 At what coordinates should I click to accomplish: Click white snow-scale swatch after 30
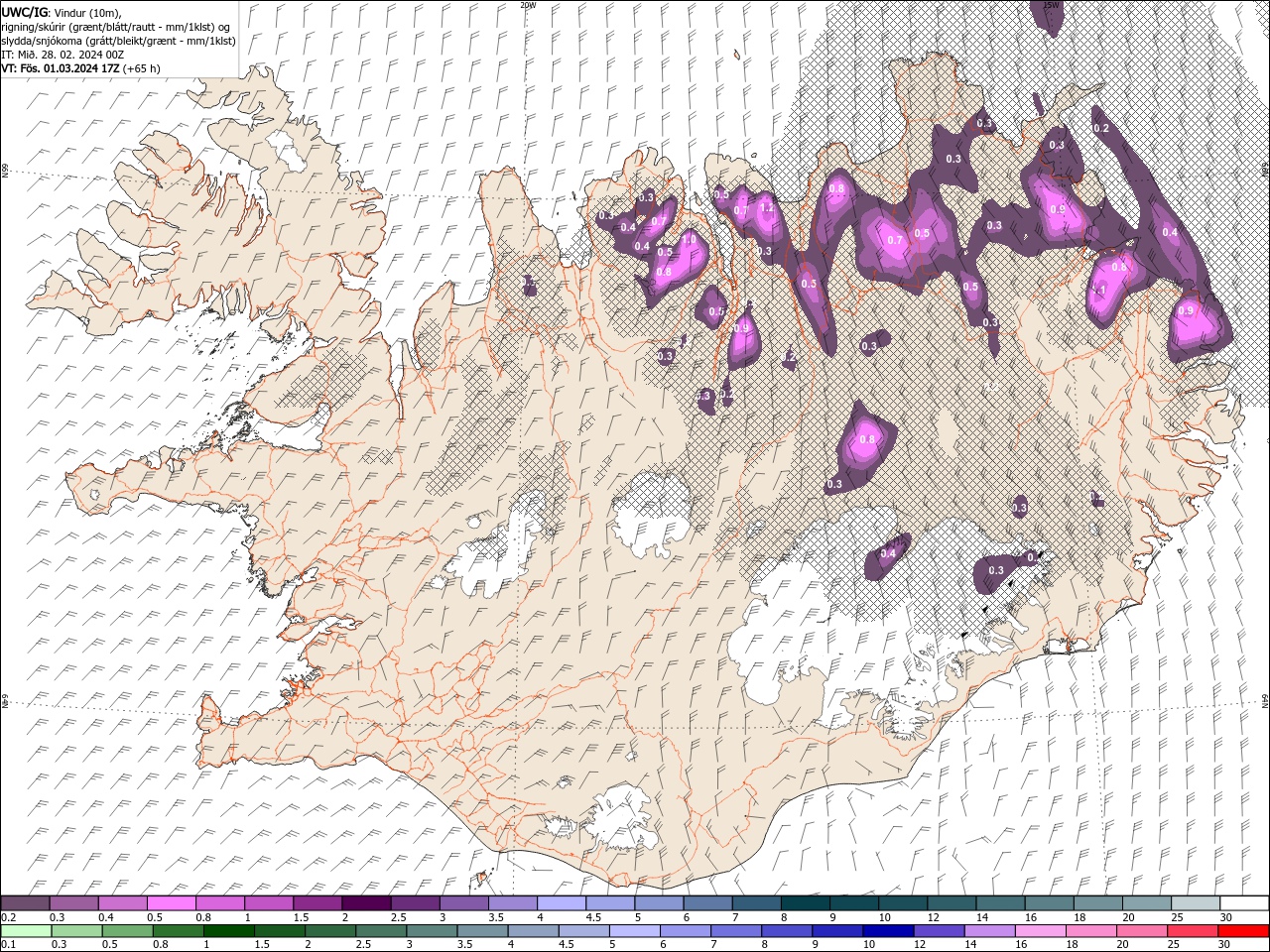point(1243,903)
